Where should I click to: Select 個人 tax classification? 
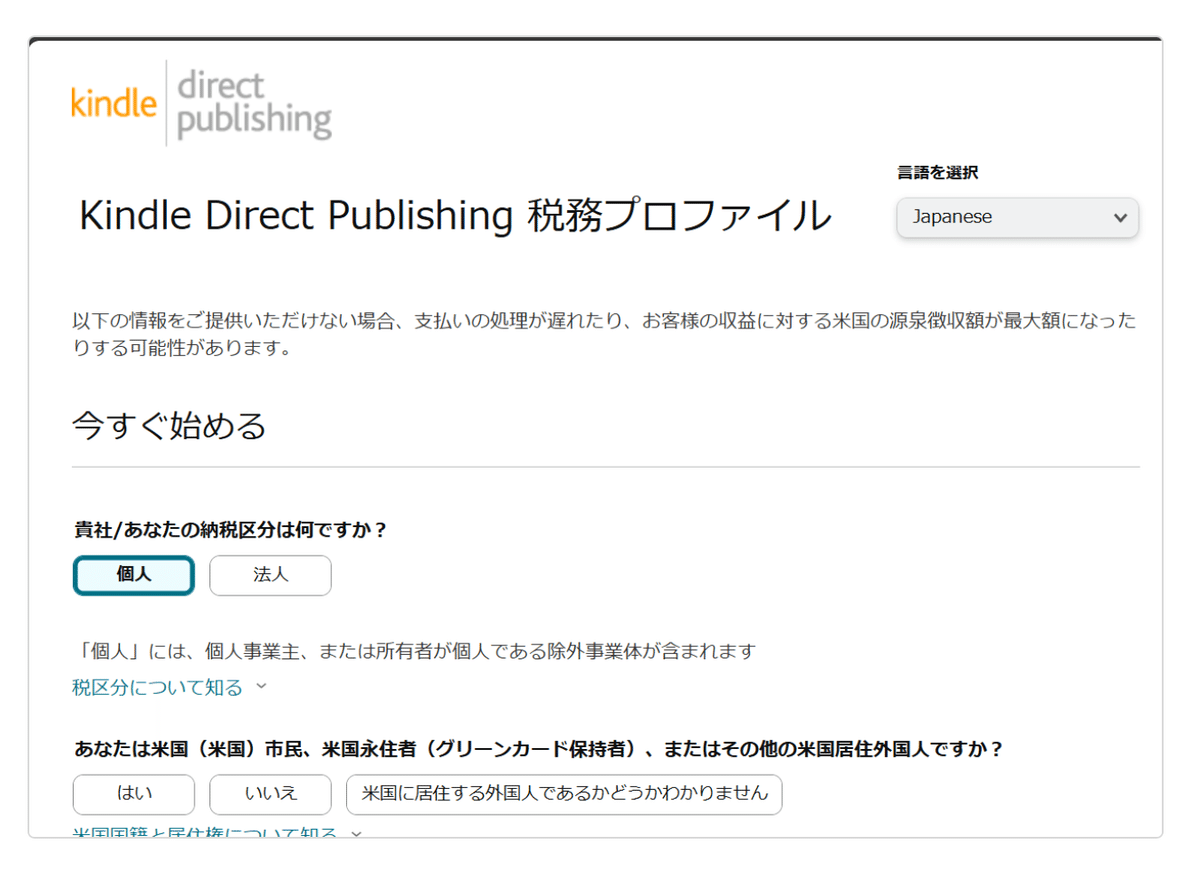click(x=133, y=575)
